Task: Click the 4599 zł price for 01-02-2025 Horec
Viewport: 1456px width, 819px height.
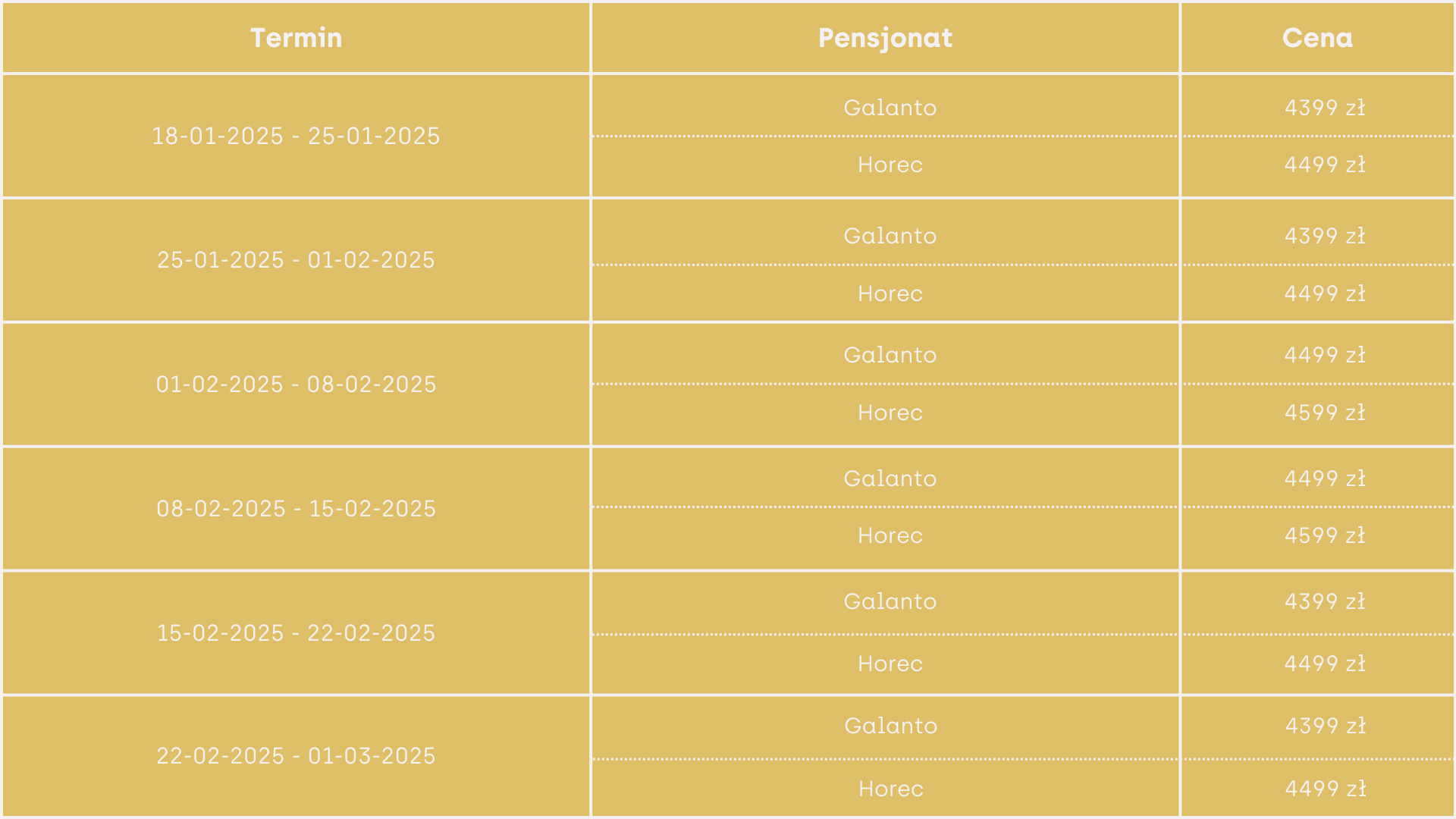Action: pos(1325,413)
